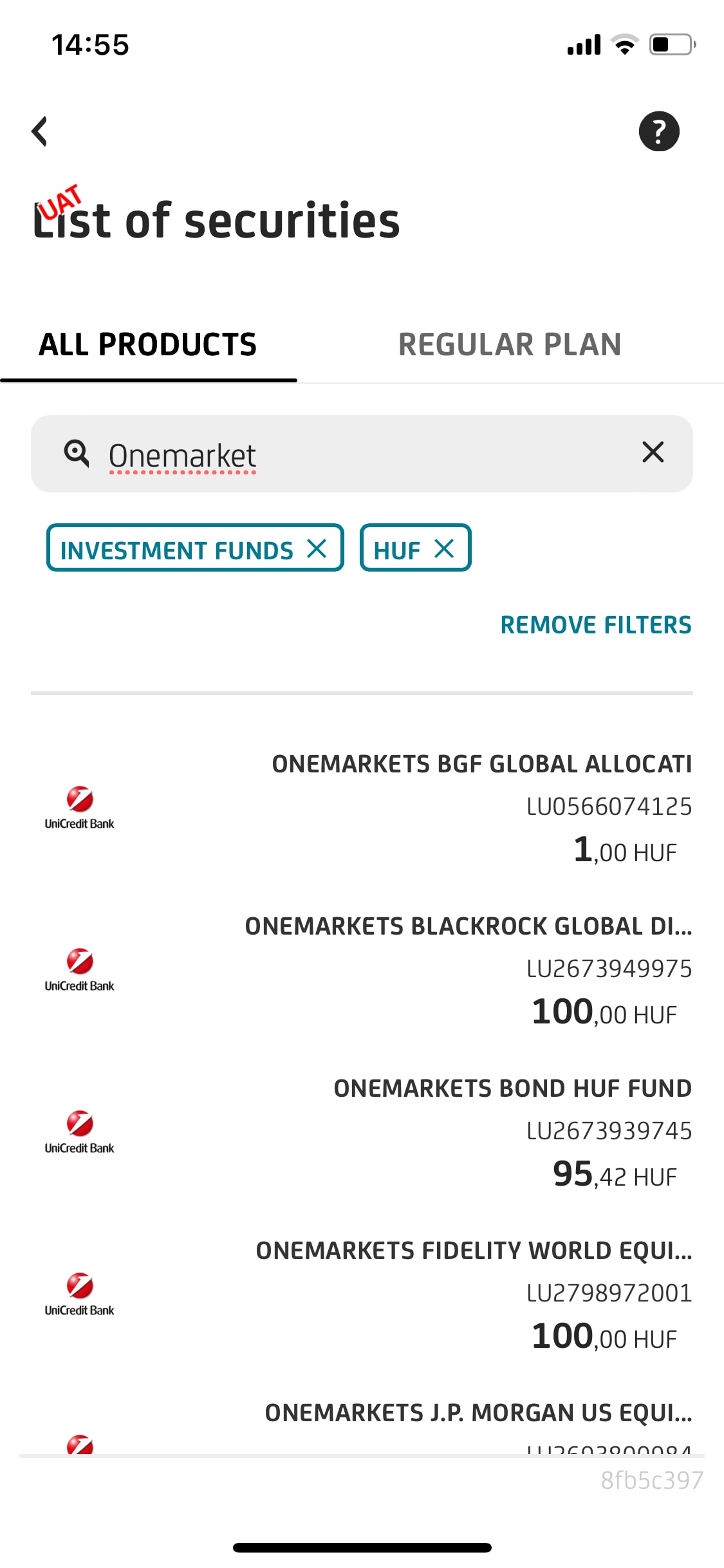The width and height of the screenshot is (724, 1568).
Task: Tap ISIN LU2673939745 text
Action: pos(609,1131)
